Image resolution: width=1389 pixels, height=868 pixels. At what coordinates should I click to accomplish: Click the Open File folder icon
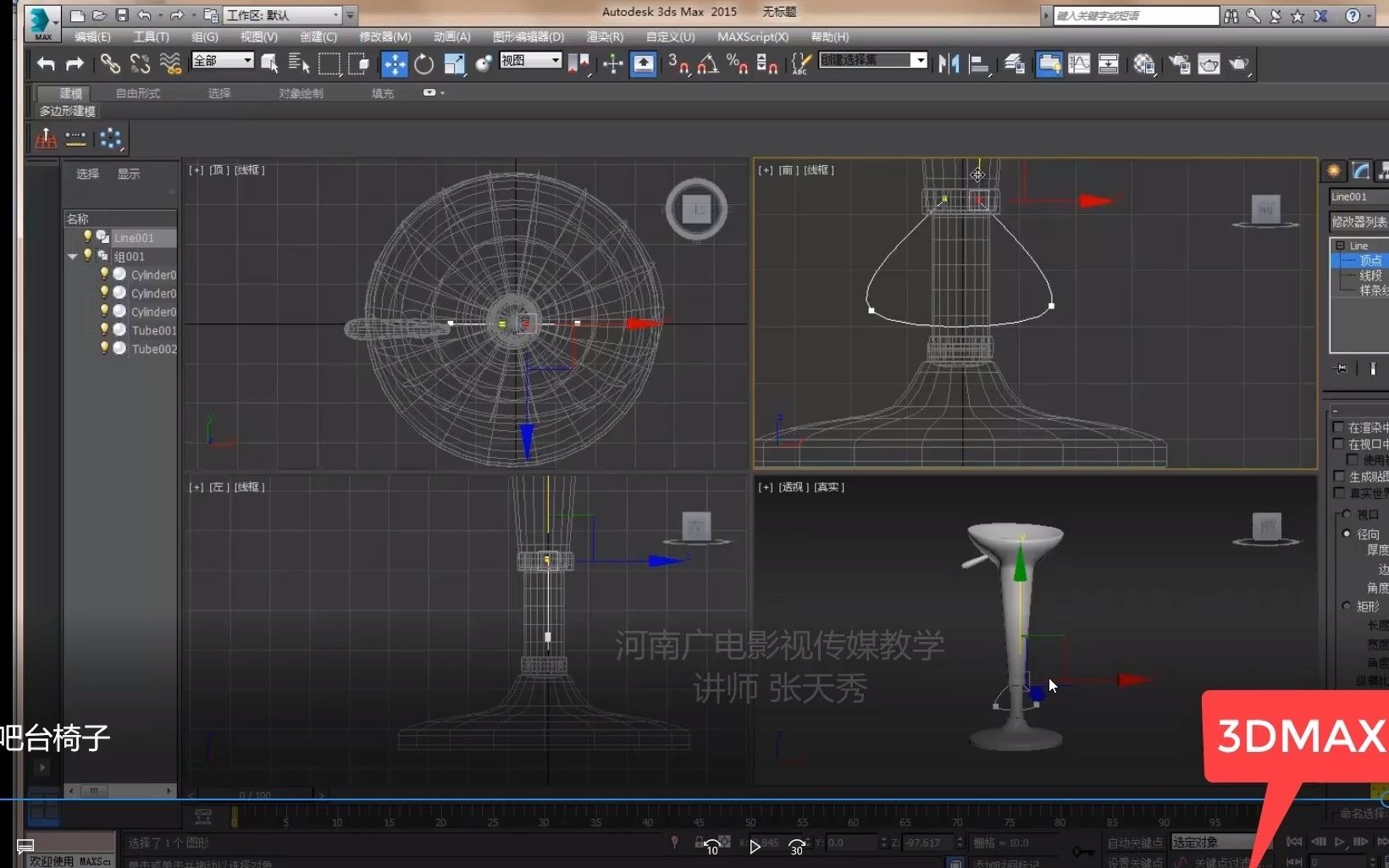(x=99, y=15)
